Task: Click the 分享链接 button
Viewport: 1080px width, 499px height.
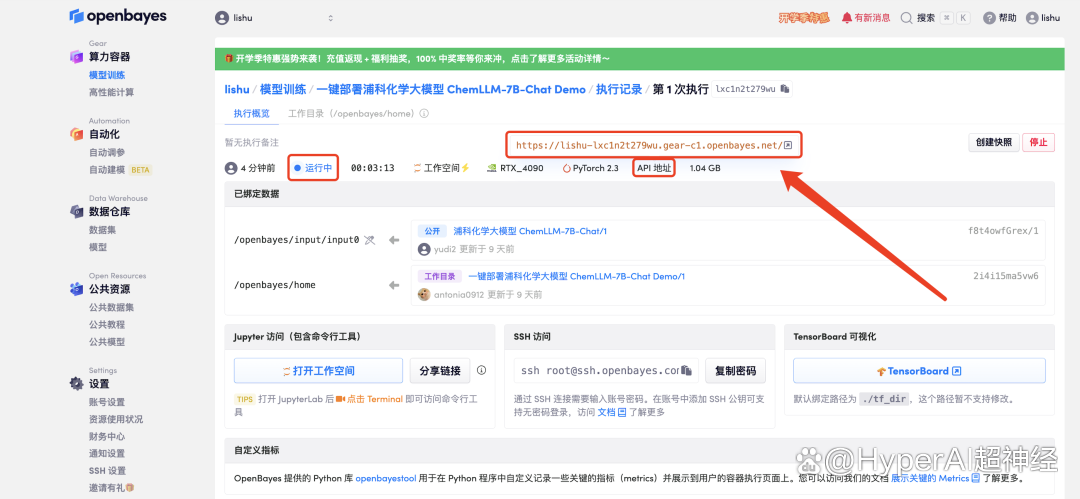Action: tap(440, 371)
